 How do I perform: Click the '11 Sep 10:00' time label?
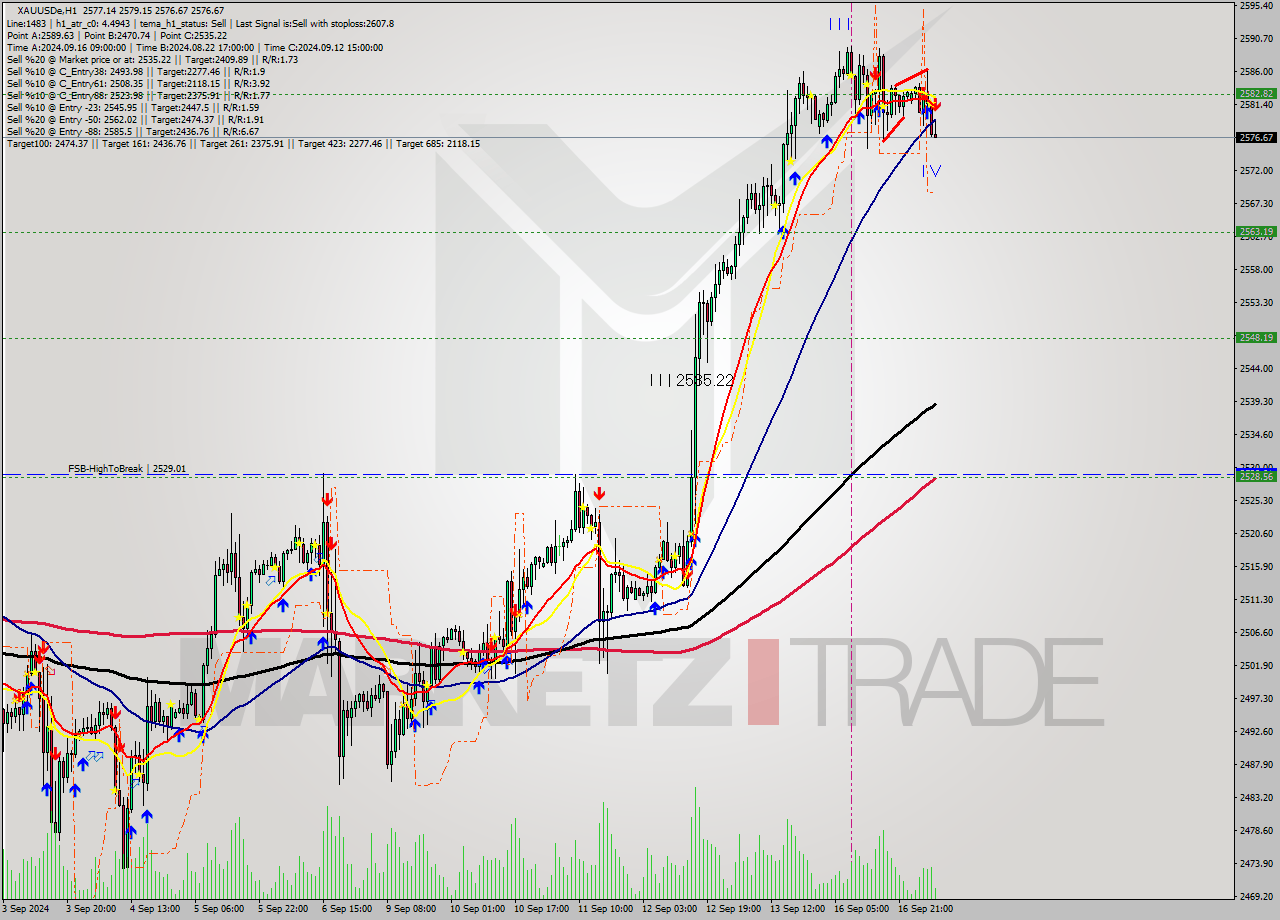coord(604,909)
